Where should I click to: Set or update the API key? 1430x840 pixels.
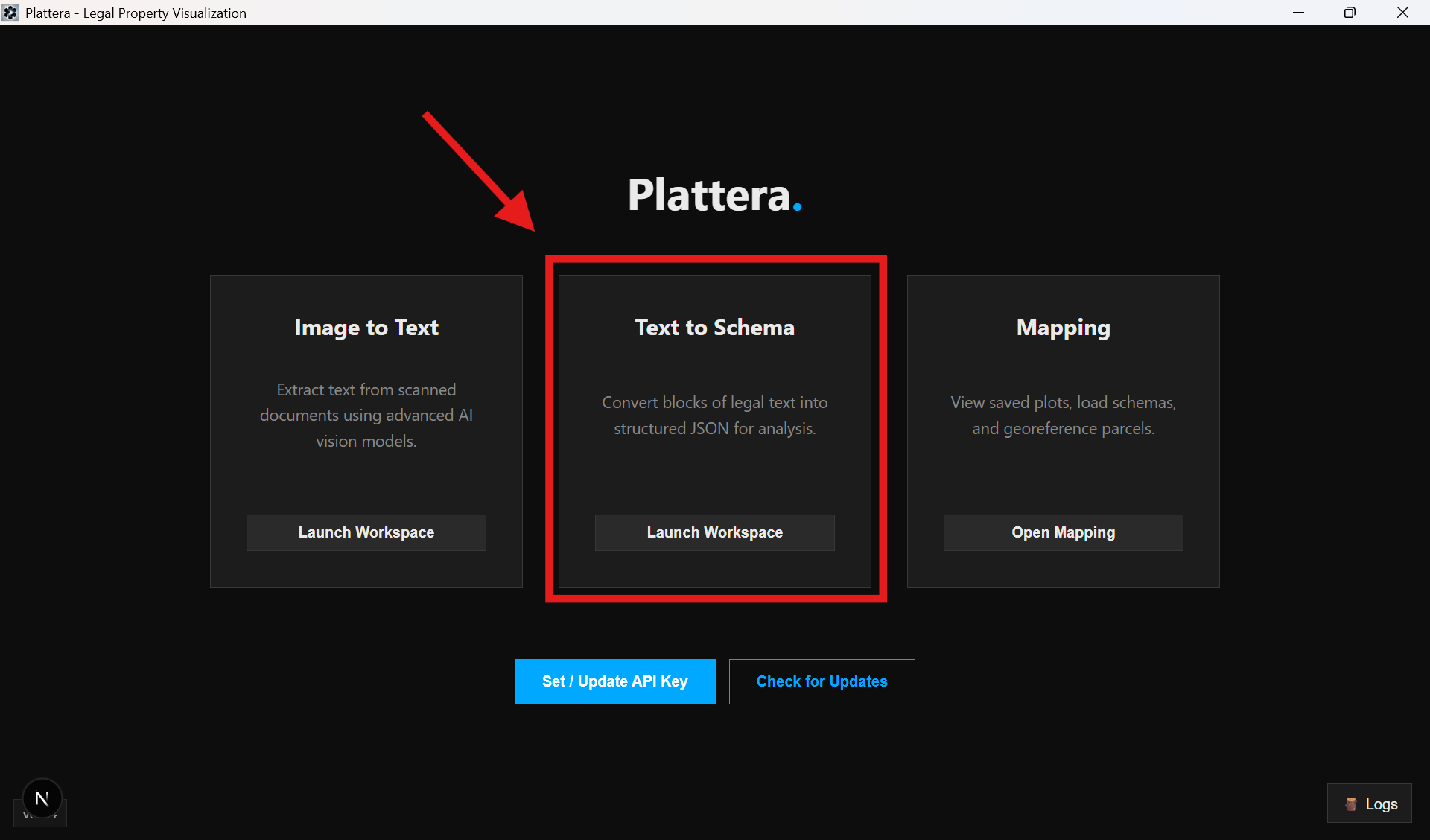[614, 681]
